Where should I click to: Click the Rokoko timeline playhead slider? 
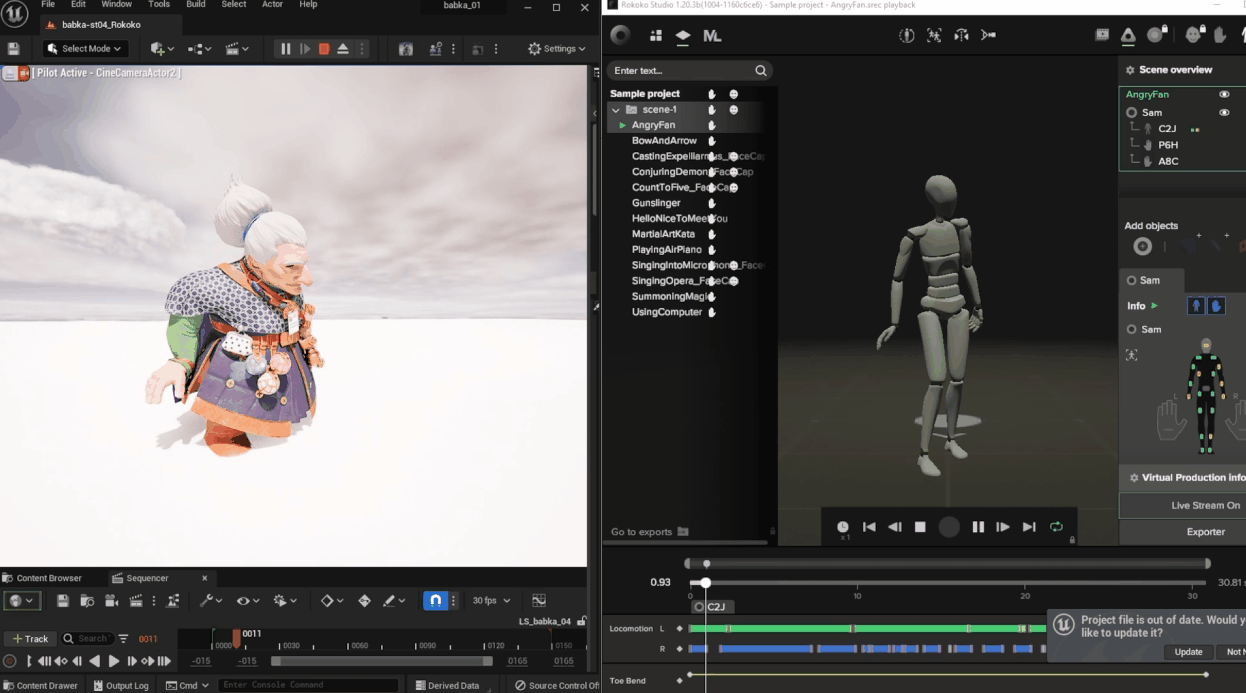(x=706, y=582)
